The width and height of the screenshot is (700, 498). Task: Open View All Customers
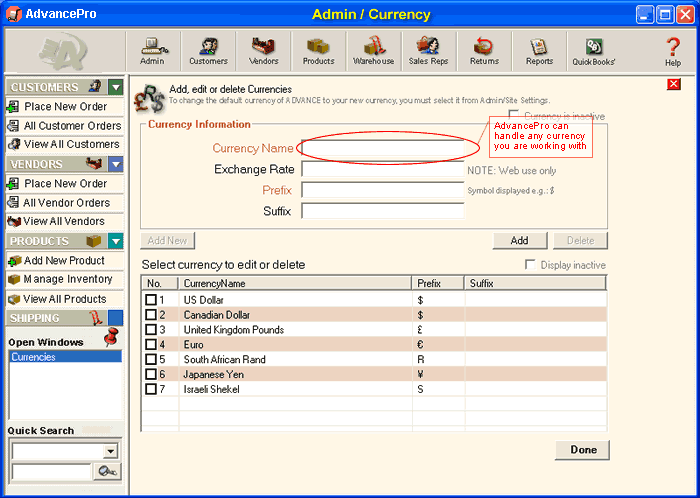coord(65,144)
